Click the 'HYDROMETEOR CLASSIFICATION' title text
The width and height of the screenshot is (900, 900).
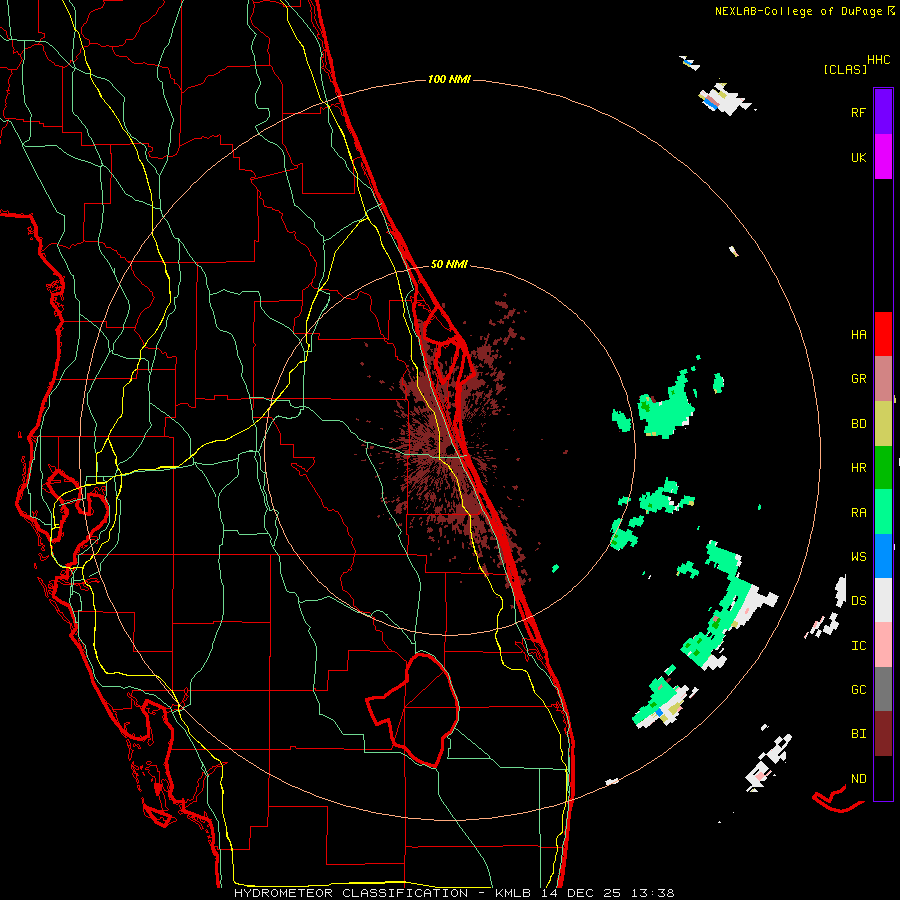pyautogui.click(x=351, y=893)
